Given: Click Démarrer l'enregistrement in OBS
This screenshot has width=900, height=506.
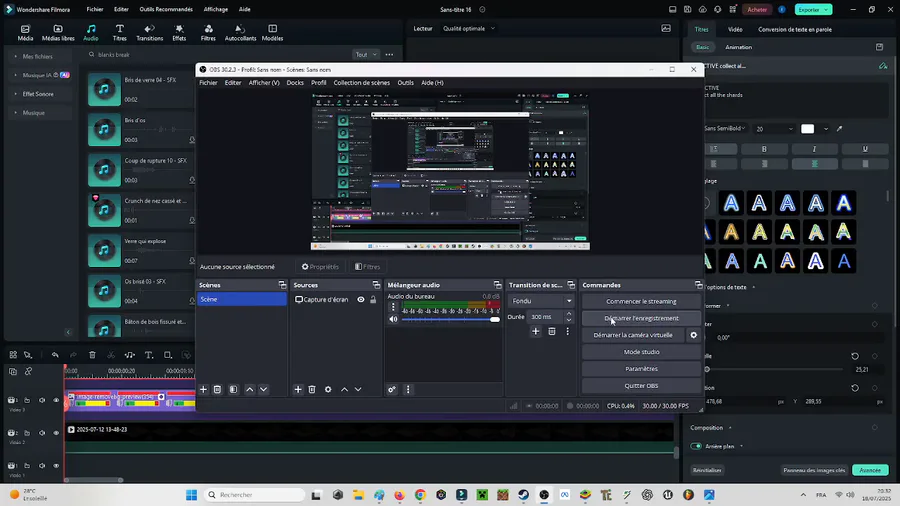Looking at the screenshot, I should (641, 318).
